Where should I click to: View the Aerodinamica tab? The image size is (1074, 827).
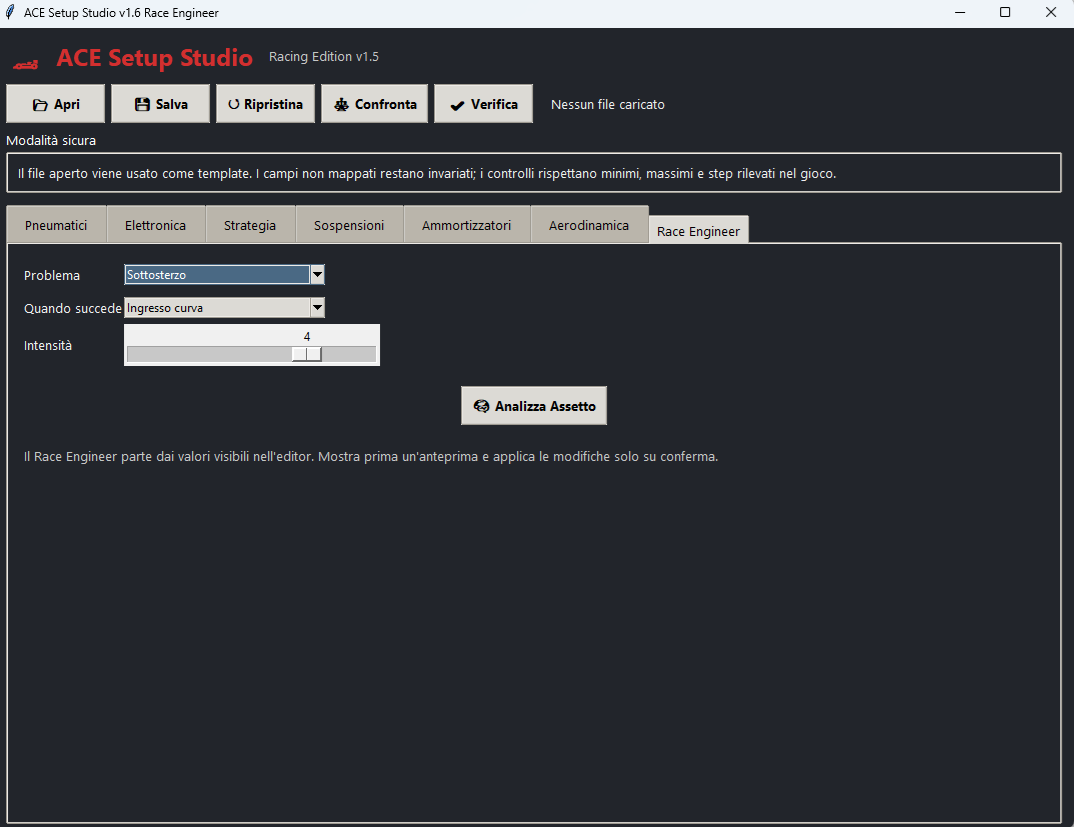(589, 225)
